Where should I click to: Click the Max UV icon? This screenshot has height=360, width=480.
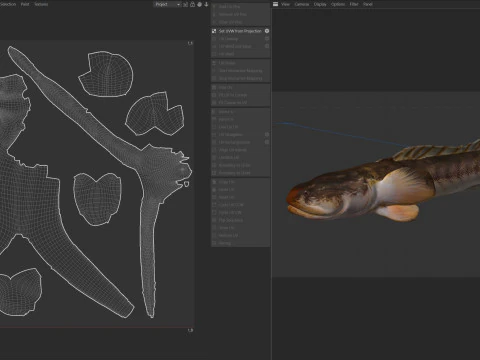[214, 87]
